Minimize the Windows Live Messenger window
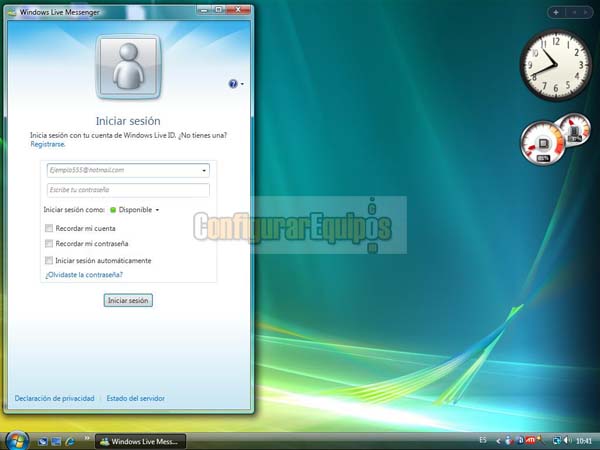This screenshot has height=450, width=600. click(204, 10)
